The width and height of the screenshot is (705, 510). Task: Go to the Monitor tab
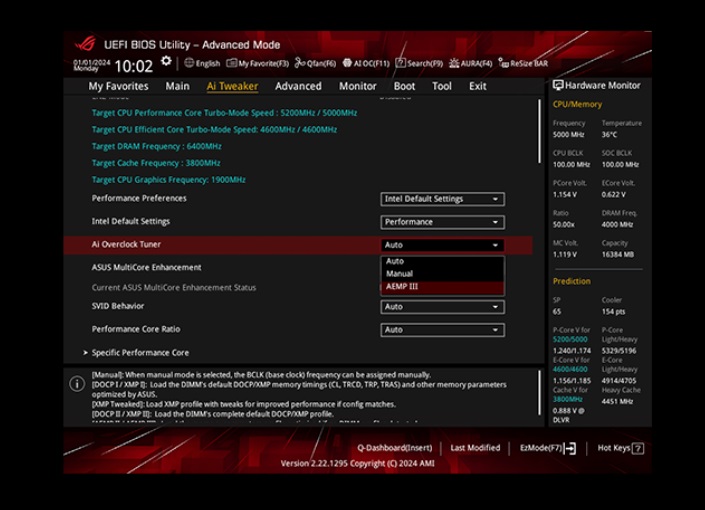(x=357, y=86)
